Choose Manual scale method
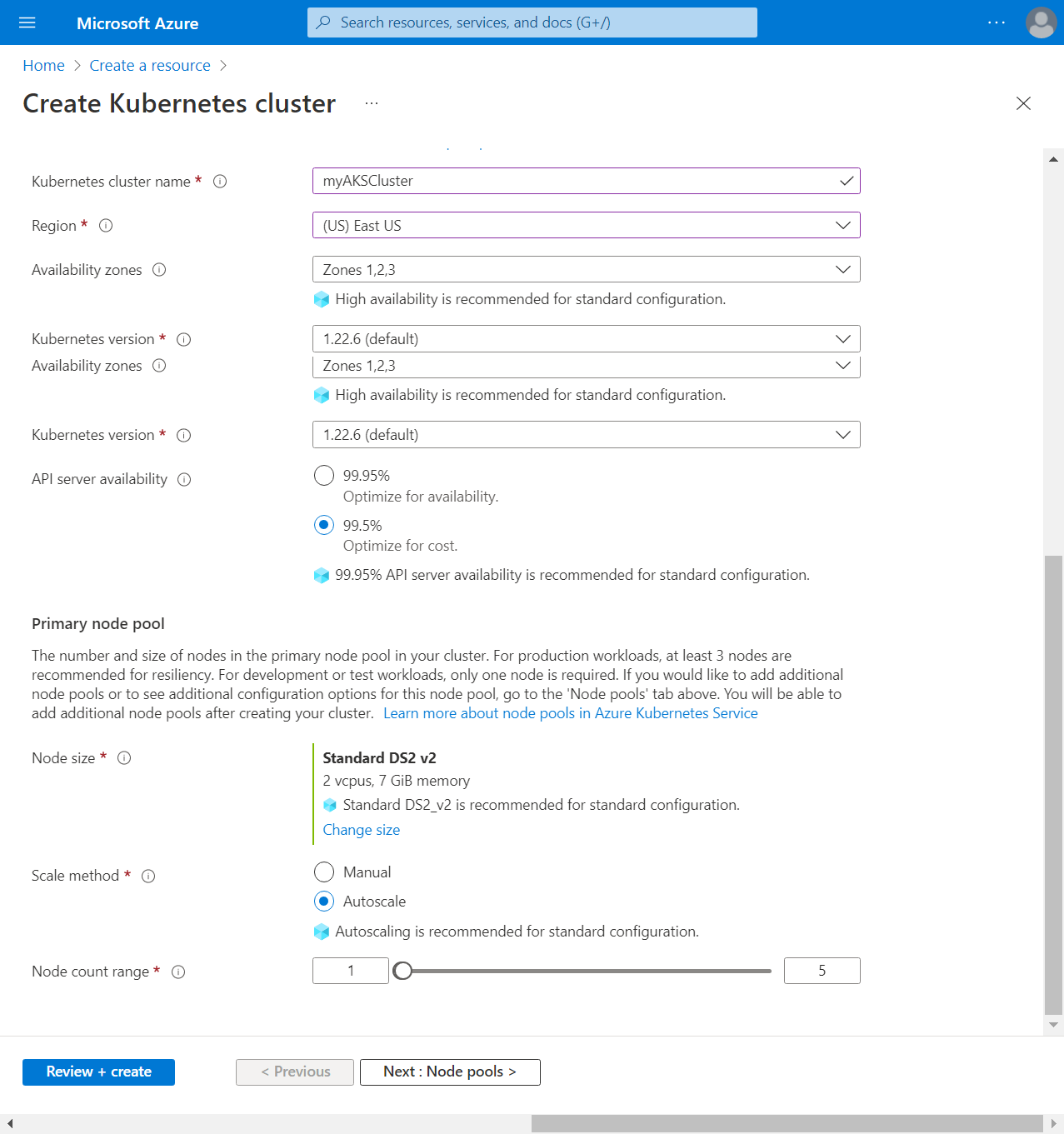1064x1134 pixels. [x=324, y=872]
